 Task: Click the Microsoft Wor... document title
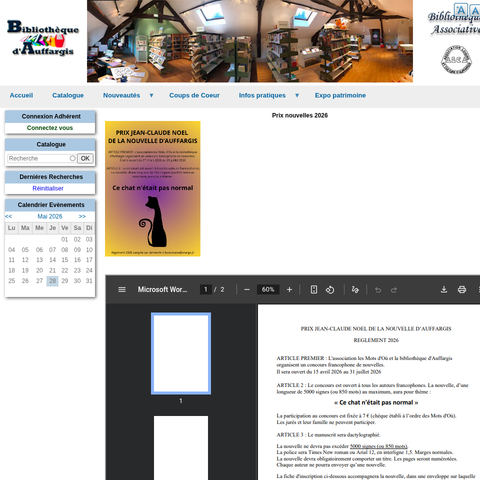pyautogui.click(x=162, y=289)
